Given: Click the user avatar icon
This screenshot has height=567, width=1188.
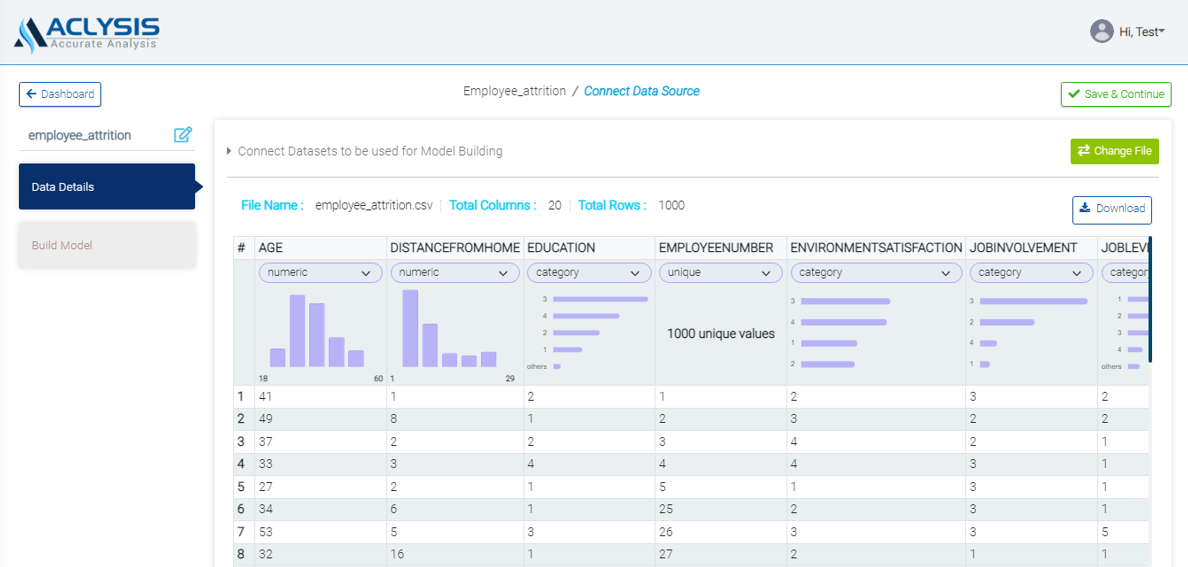Looking at the screenshot, I should point(1101,32).
